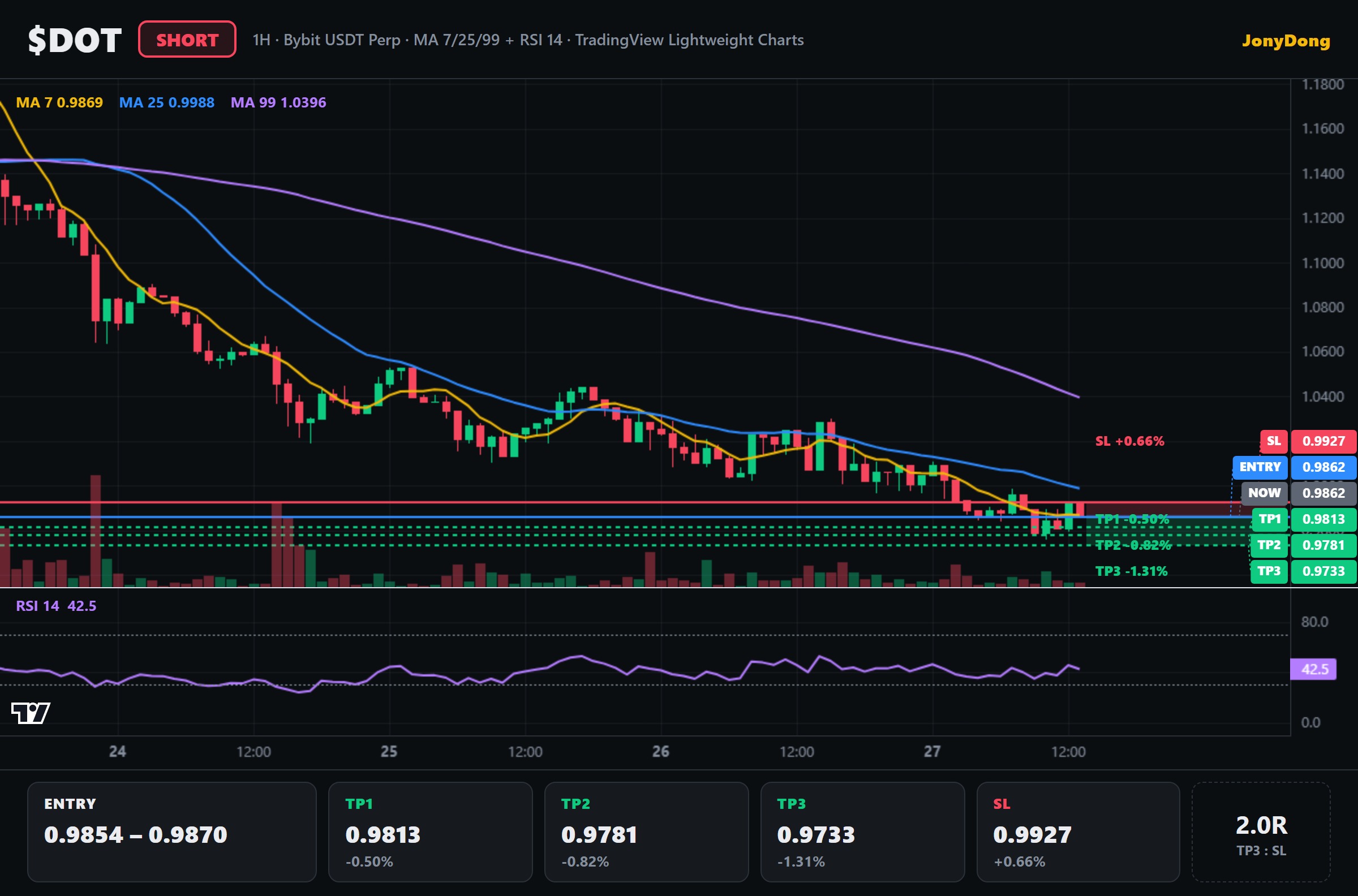
Task: Click the TP3 -1.31% chart annotation
Action: [1131, 571]
